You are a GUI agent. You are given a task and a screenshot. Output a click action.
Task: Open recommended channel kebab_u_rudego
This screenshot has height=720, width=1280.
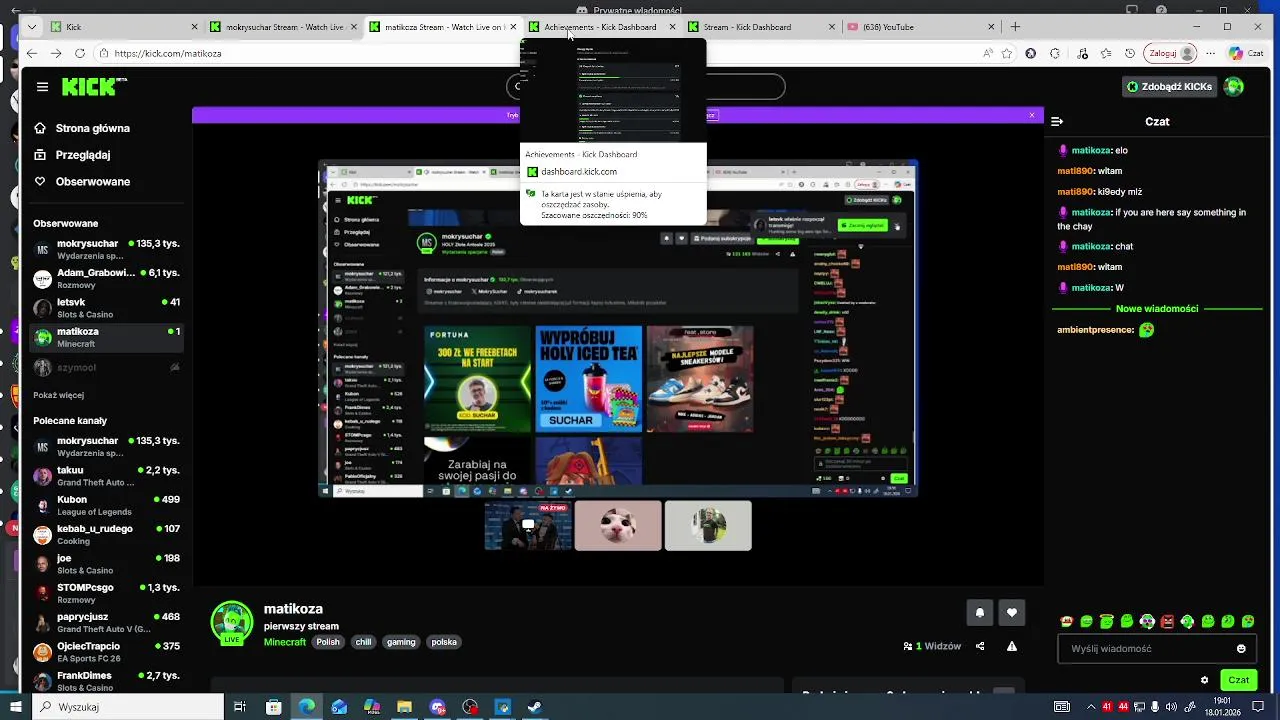(x=105, y=534)
